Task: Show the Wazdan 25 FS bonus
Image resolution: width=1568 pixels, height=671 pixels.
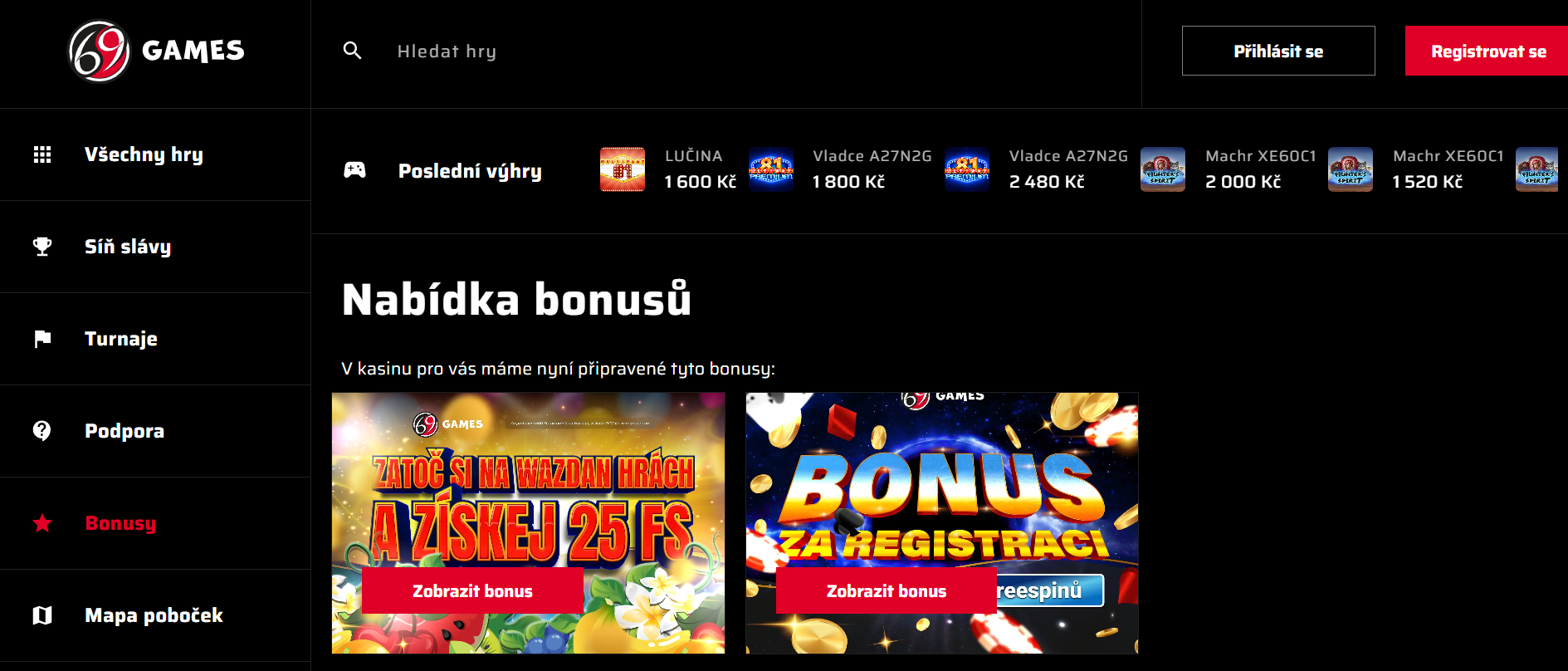Action: [x=472, y=591]
